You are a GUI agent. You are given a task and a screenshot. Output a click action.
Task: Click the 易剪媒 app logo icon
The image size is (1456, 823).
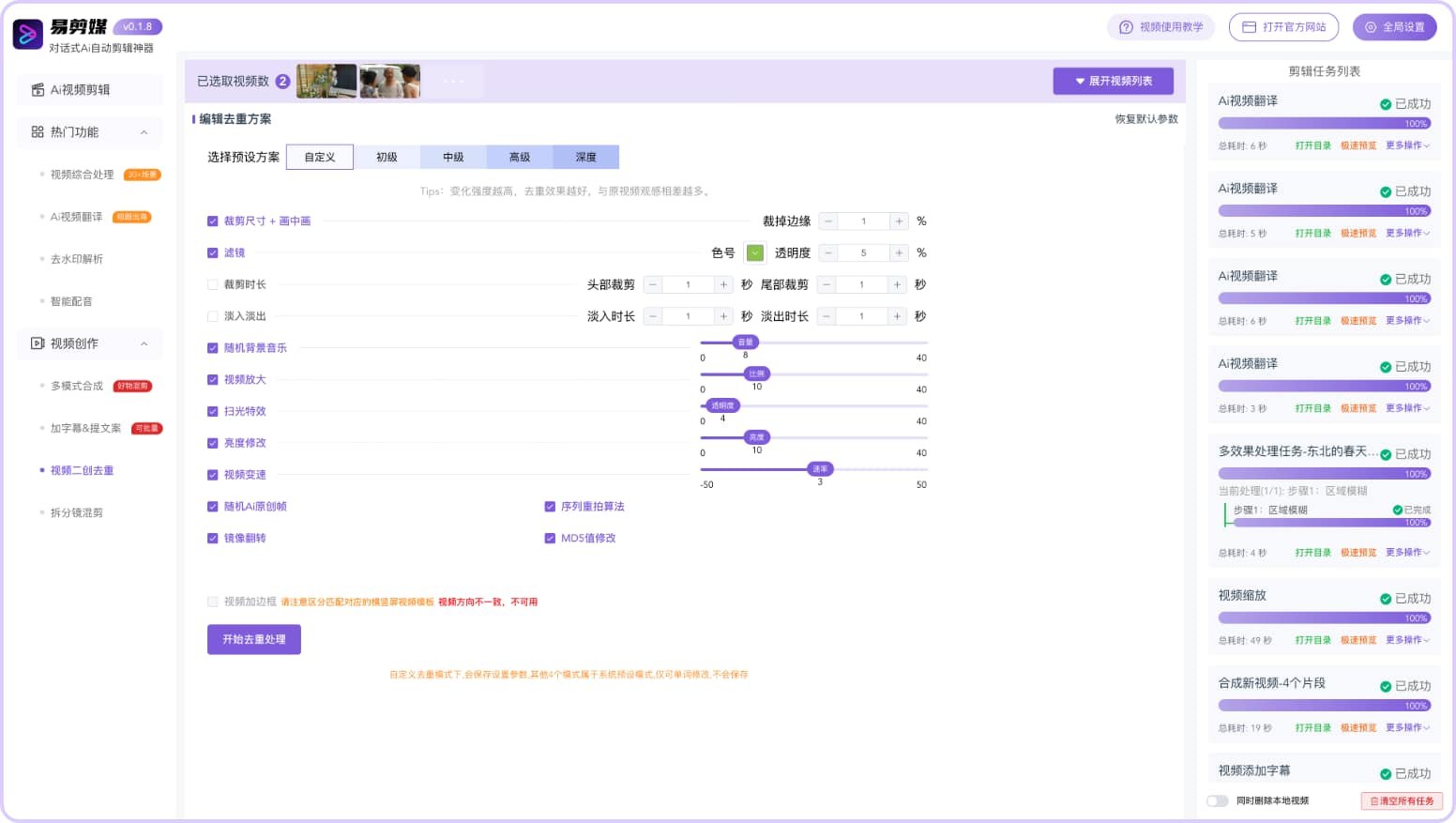[x=27, y=35]
